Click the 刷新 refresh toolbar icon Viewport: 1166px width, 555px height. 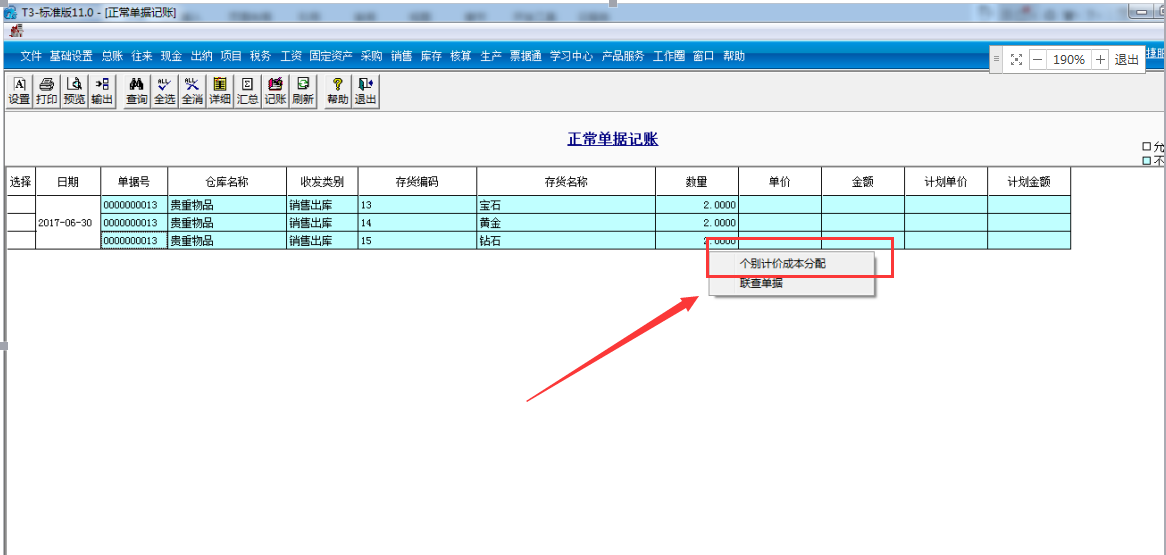(303, 92)
